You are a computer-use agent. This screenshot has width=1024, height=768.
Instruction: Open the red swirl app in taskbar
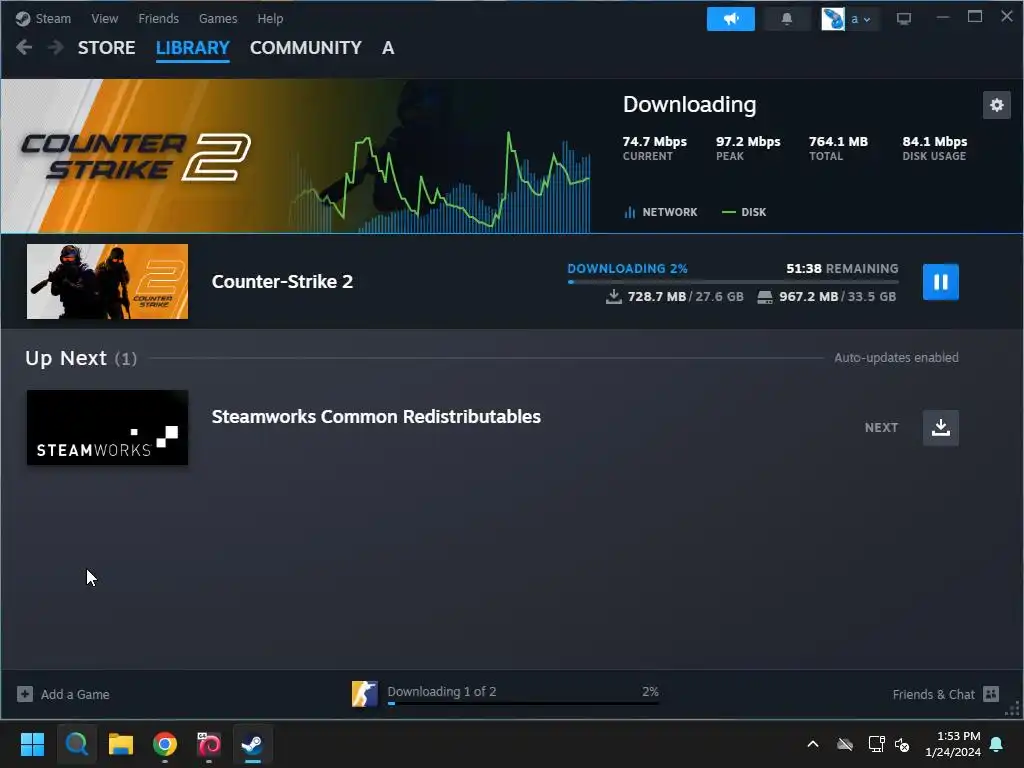click(x=209, y=744)
